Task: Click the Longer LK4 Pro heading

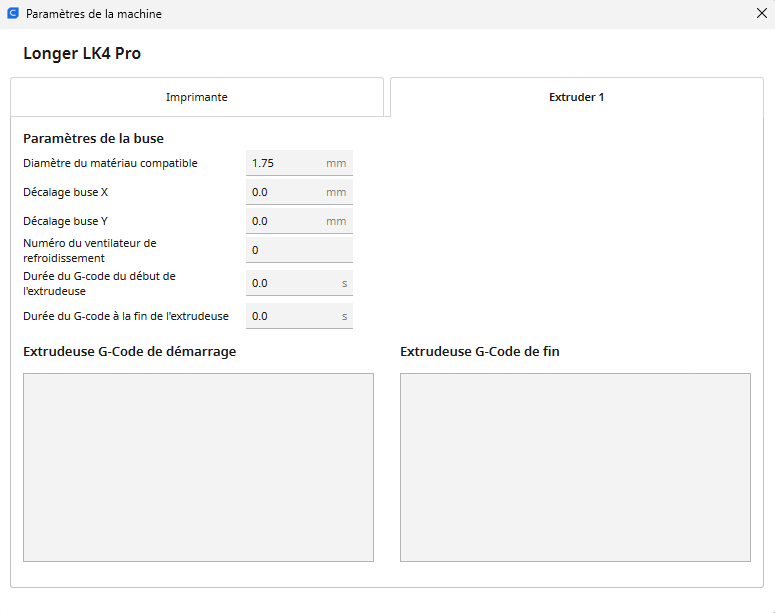Action: tap(82, 53)
